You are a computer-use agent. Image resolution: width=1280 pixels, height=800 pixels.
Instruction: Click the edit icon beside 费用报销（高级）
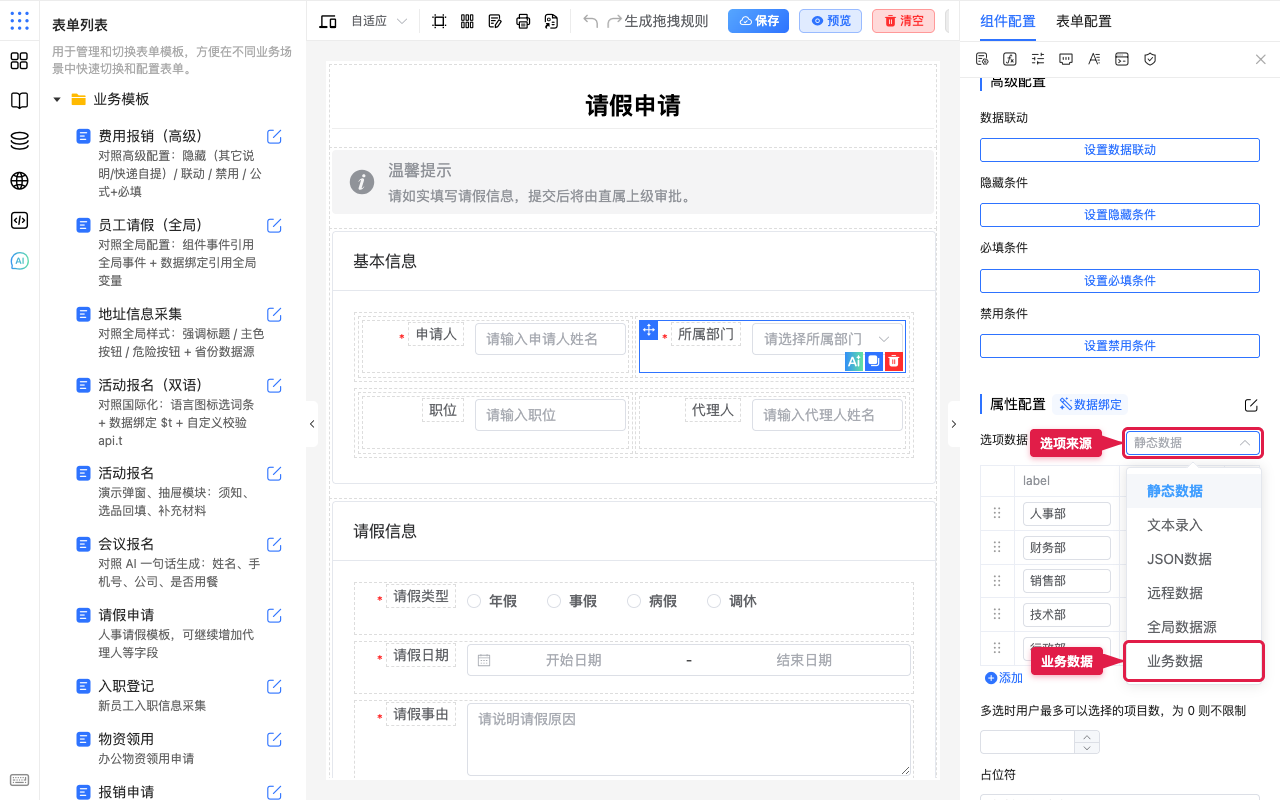[x=274, y=136]
